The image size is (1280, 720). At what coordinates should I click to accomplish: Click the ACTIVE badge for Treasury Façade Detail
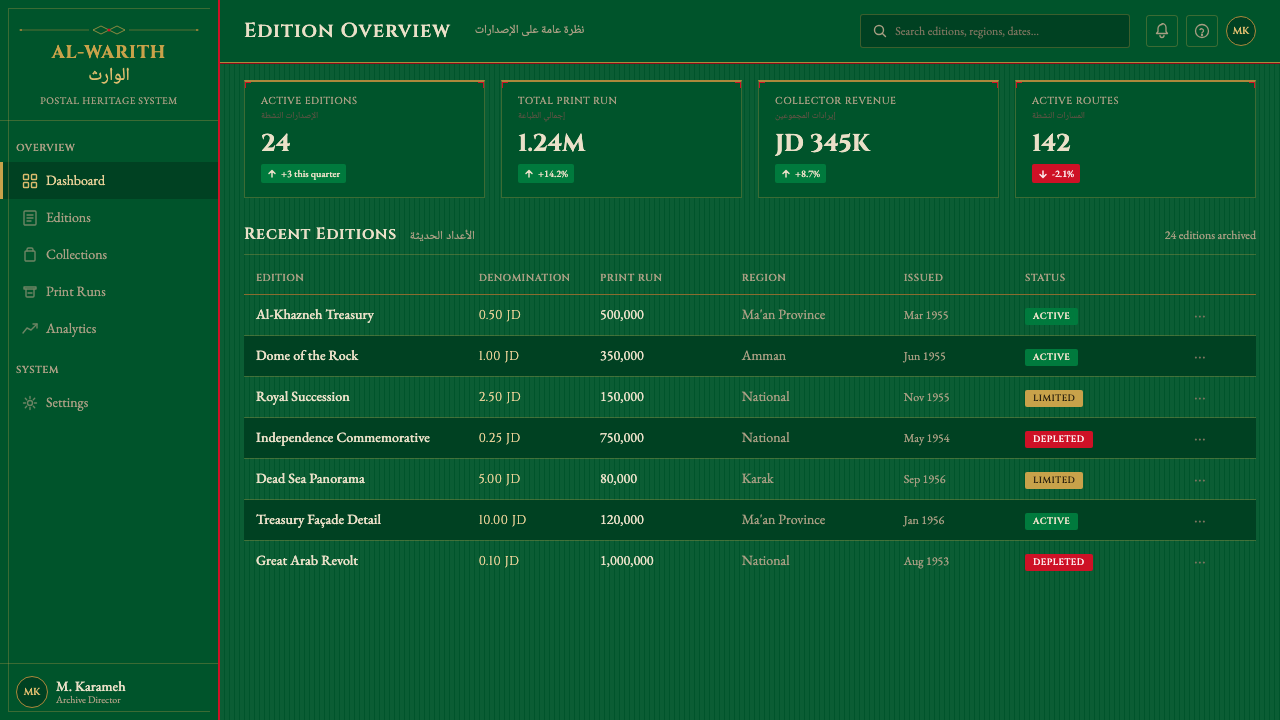tap(1051, 521)
